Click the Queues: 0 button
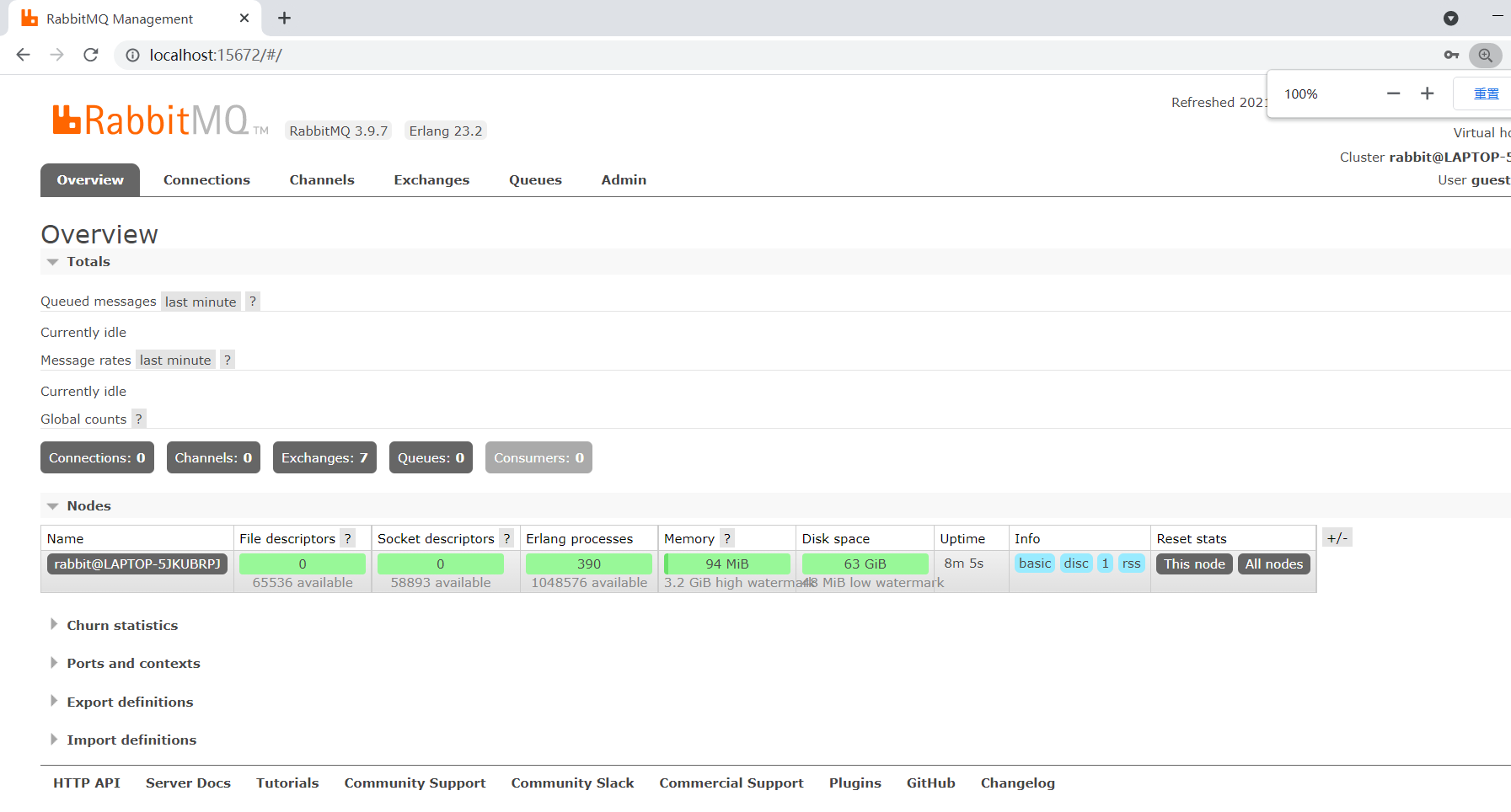 [431, 457]
